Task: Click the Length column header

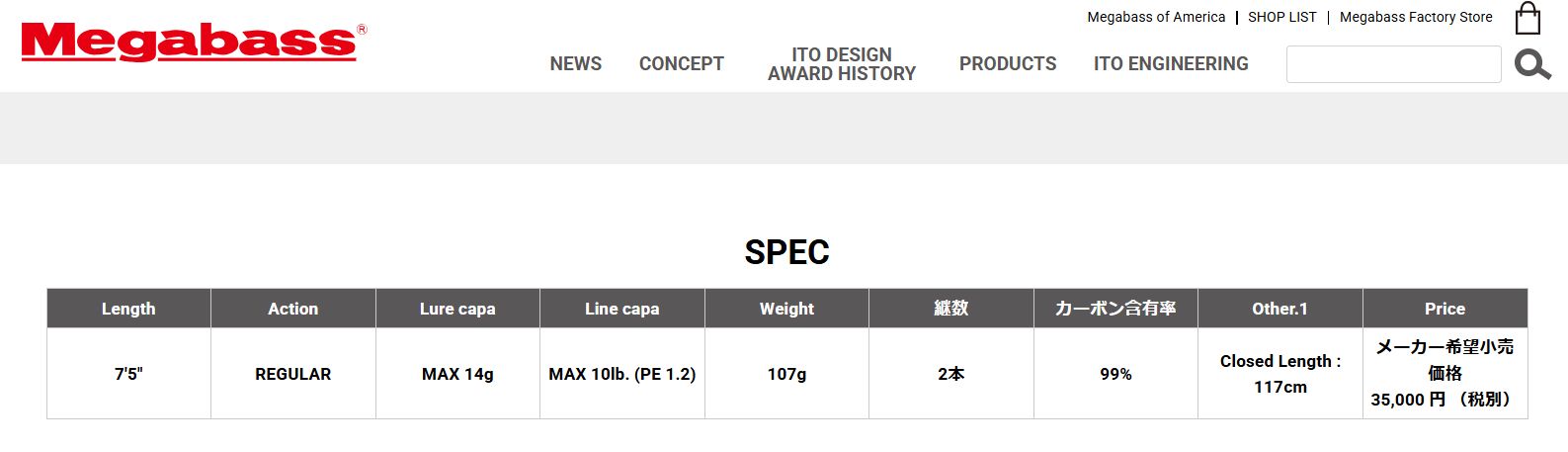Action: [x=128, y=309]
